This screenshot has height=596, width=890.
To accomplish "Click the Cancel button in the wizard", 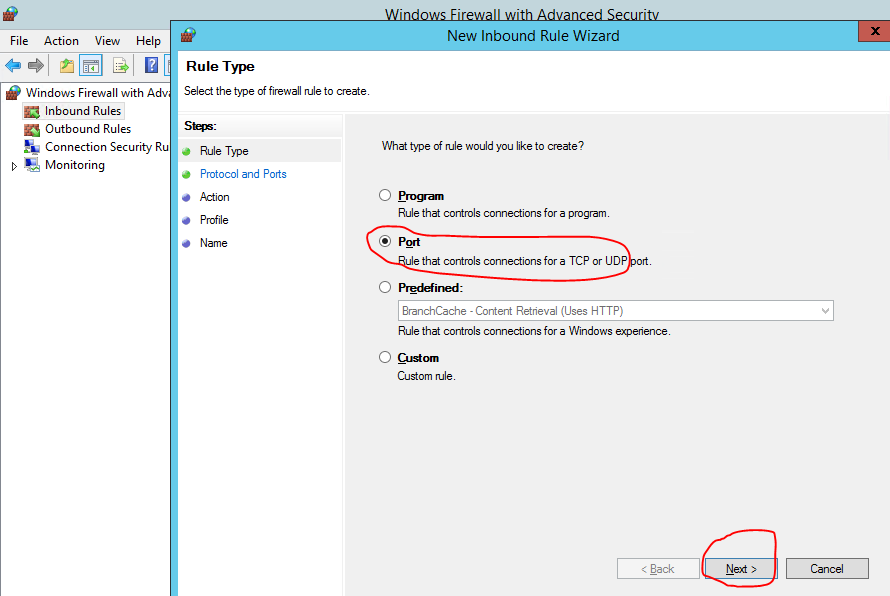I will 827,569.
